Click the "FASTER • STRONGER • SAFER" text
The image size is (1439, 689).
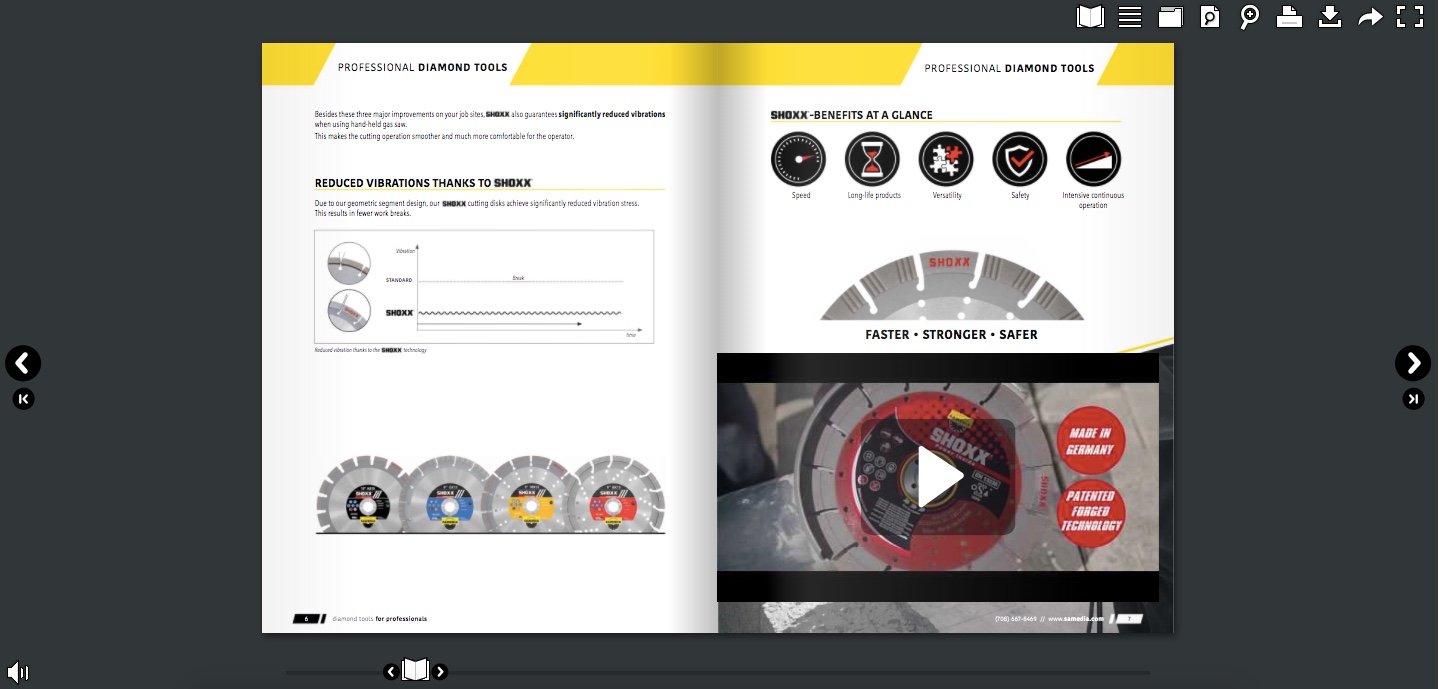coord(951,335)
